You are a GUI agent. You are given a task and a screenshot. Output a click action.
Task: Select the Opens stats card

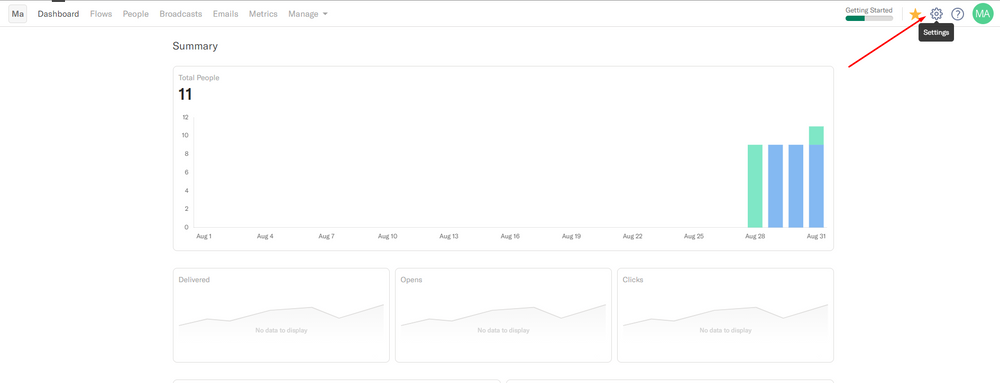coord(503,315)
